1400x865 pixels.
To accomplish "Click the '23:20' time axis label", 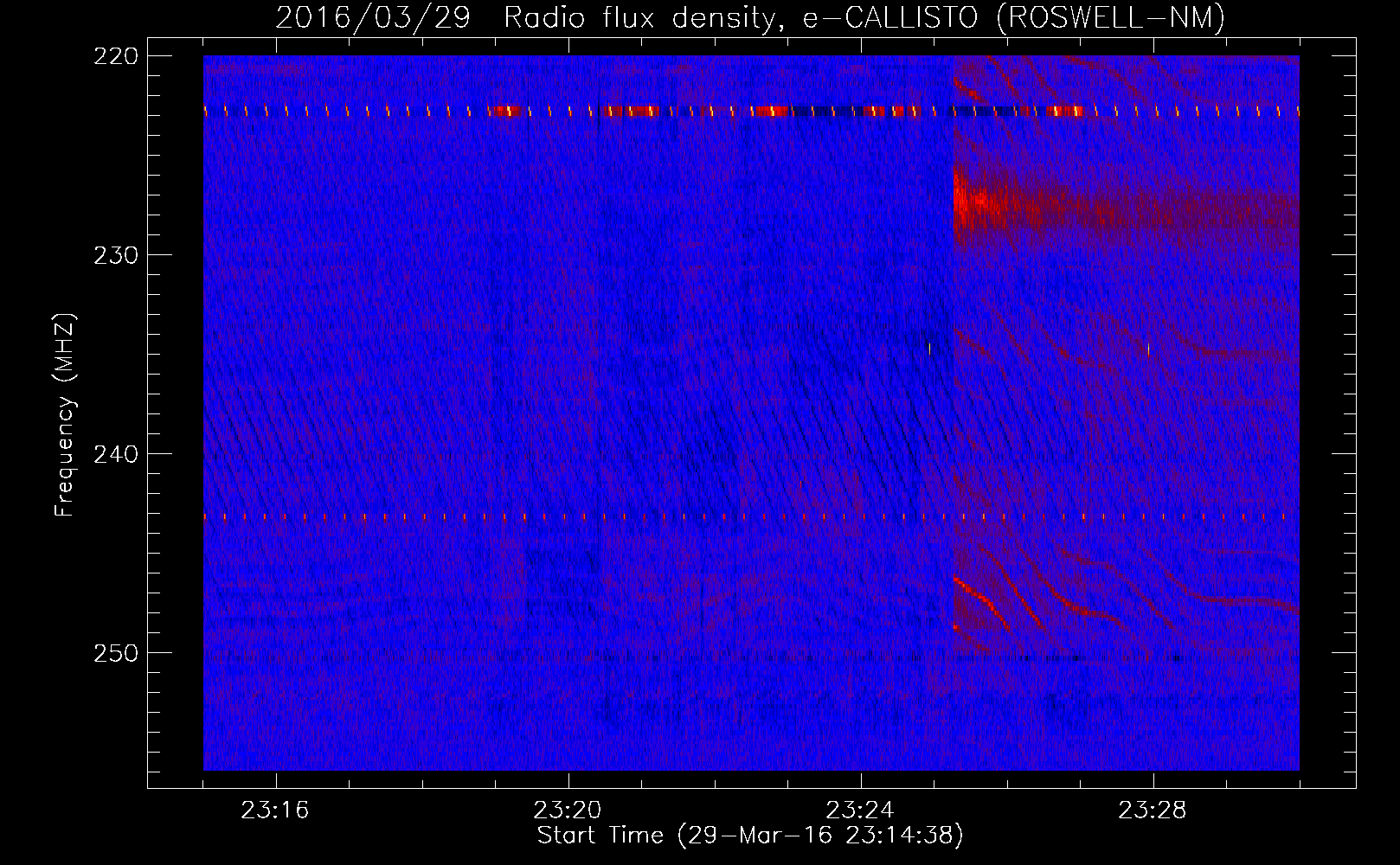I will [568, 811].
